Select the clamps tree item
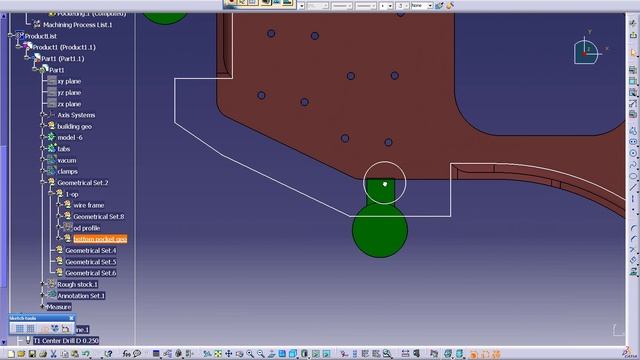The width and height of the screenshot is (640, 360). click(x=67, y=171)
